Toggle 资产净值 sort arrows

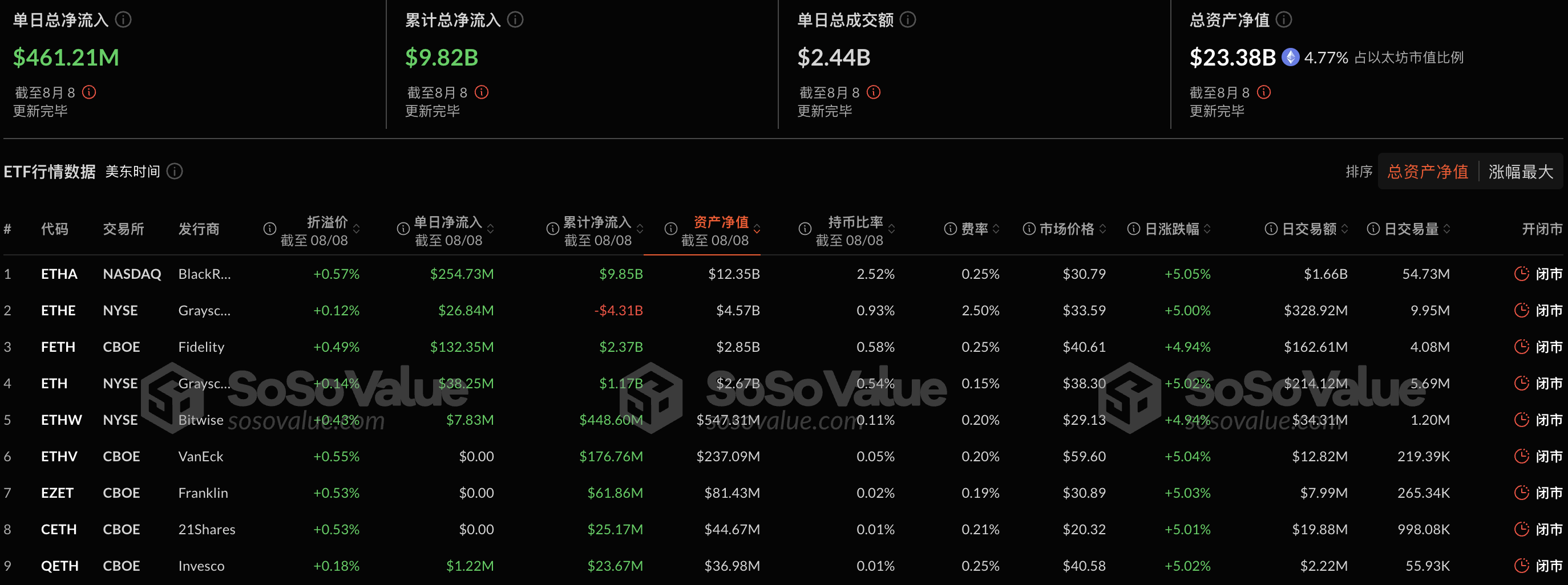757,229
